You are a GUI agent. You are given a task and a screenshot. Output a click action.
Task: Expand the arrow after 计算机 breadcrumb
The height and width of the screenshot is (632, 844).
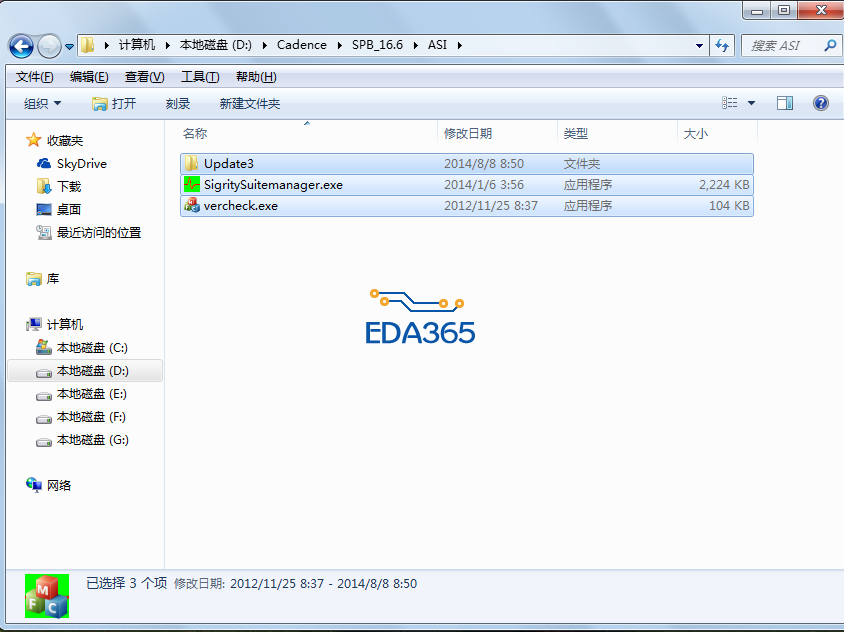(167, 45)
